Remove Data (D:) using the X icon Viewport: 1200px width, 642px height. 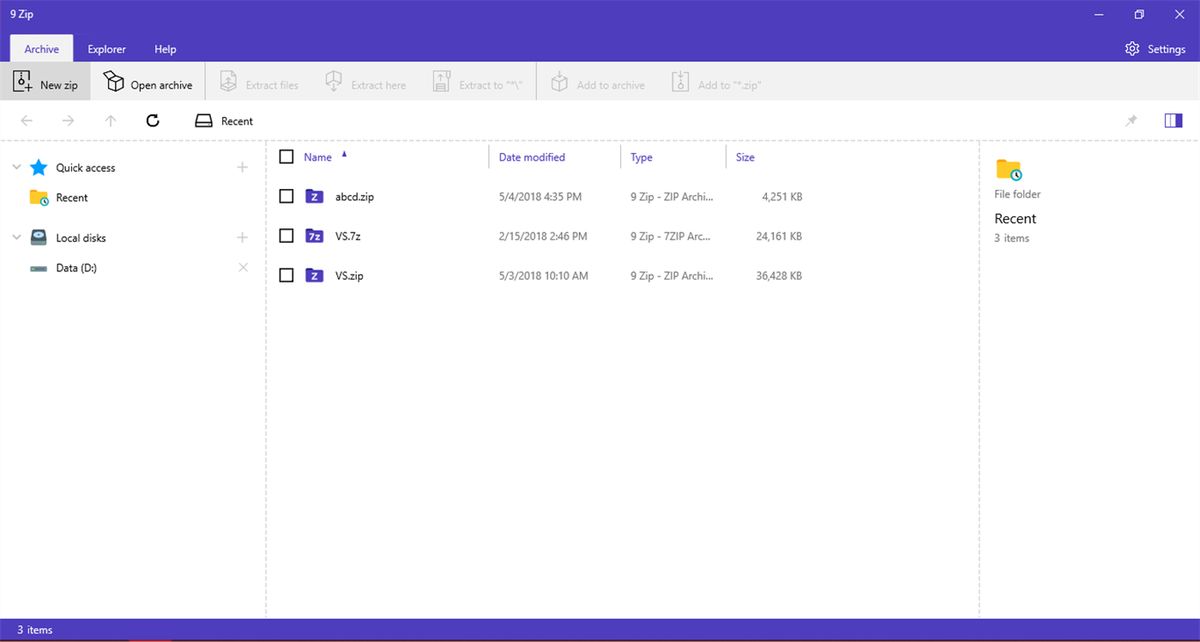pos(243,268)
